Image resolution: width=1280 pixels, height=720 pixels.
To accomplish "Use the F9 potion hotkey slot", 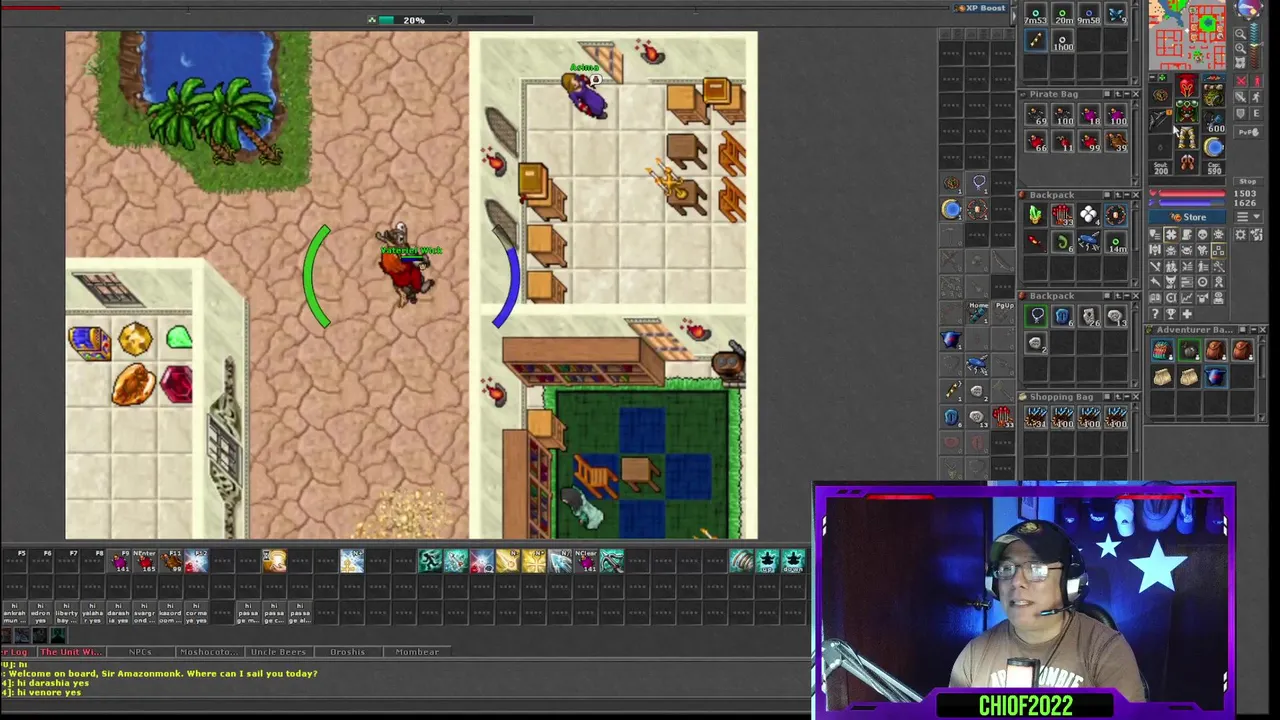I will pos(120,561).
